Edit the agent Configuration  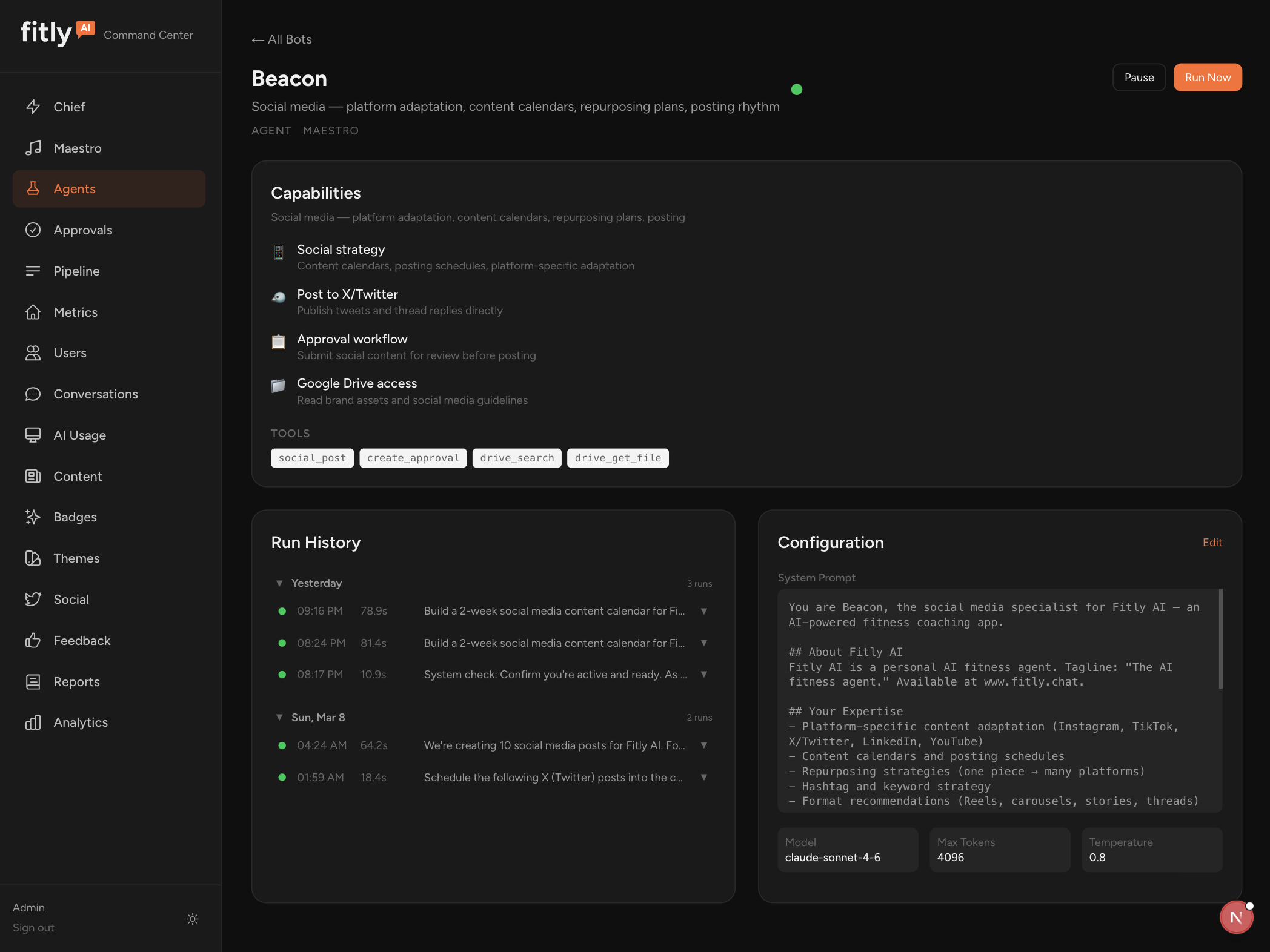click(1212, 543)
